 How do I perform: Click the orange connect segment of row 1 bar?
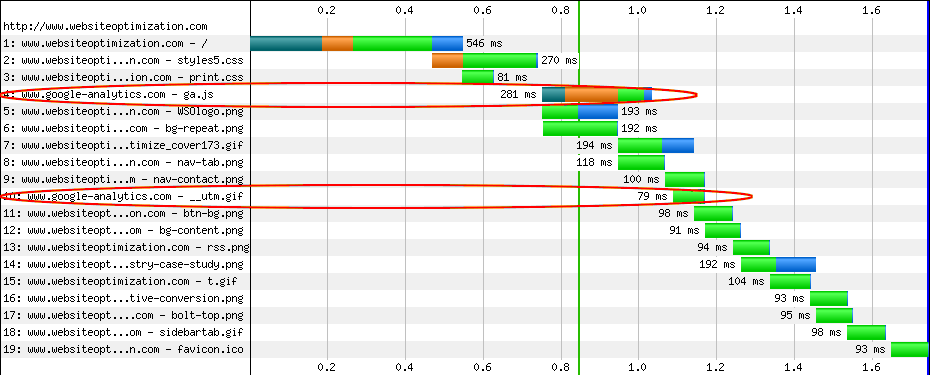point(337,43)
